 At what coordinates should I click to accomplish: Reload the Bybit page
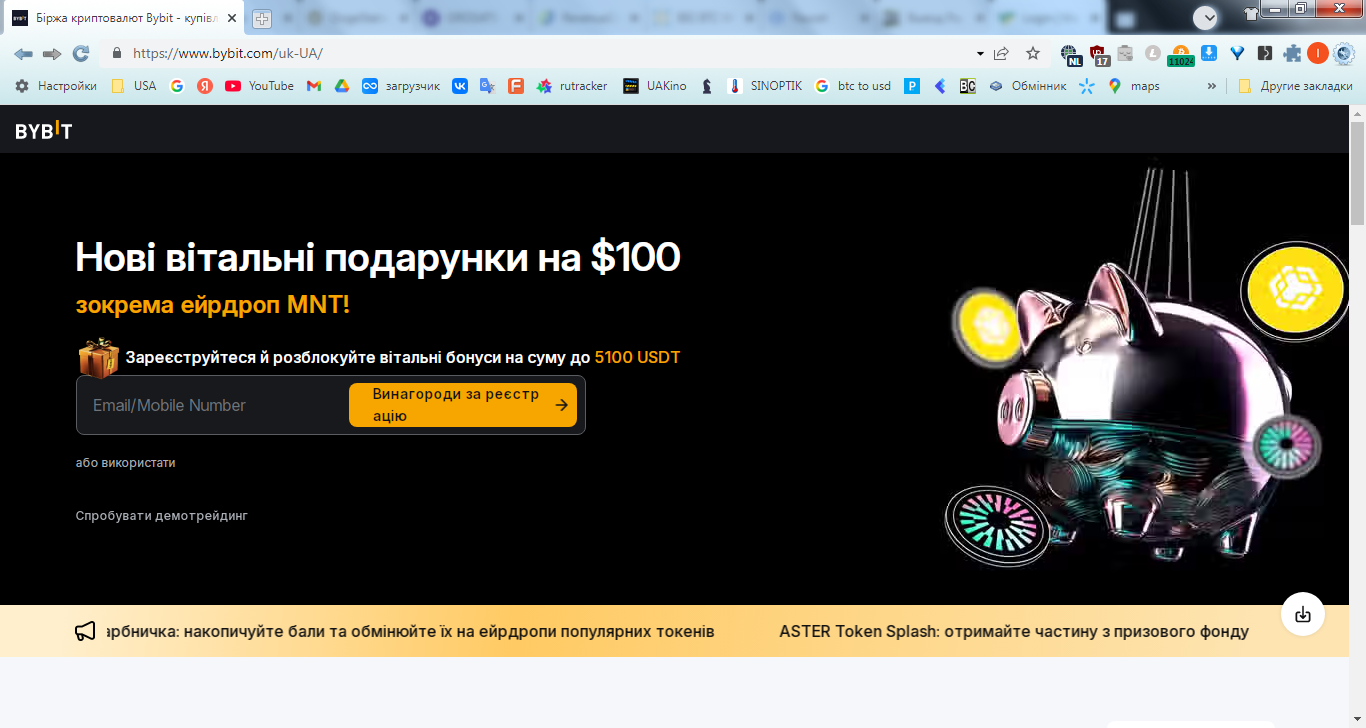(x=81, y=54)
